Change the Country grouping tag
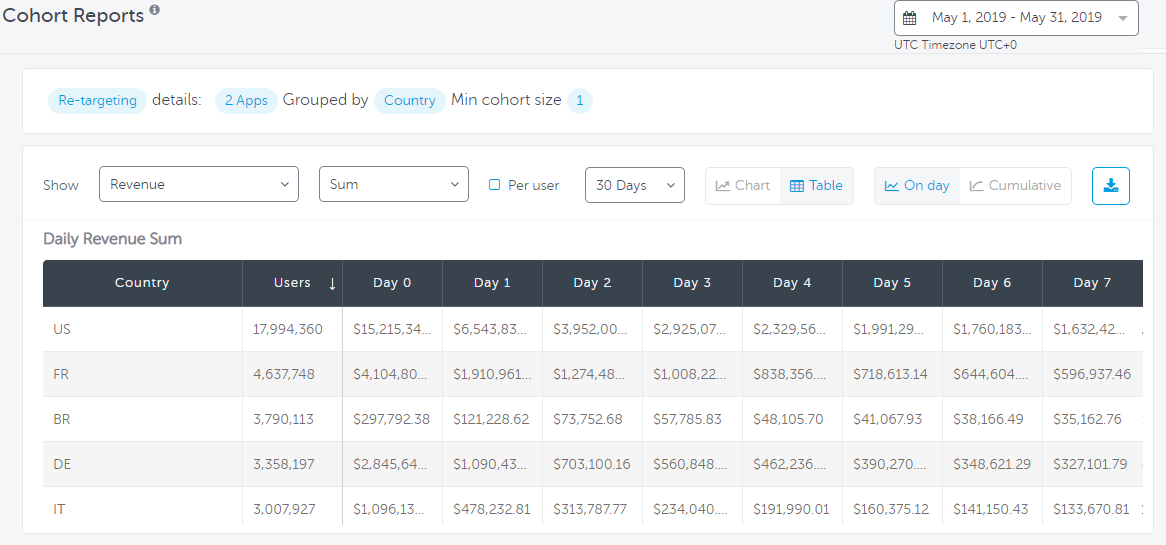Viewport: 1166px width, 545px height. [410, 101]
